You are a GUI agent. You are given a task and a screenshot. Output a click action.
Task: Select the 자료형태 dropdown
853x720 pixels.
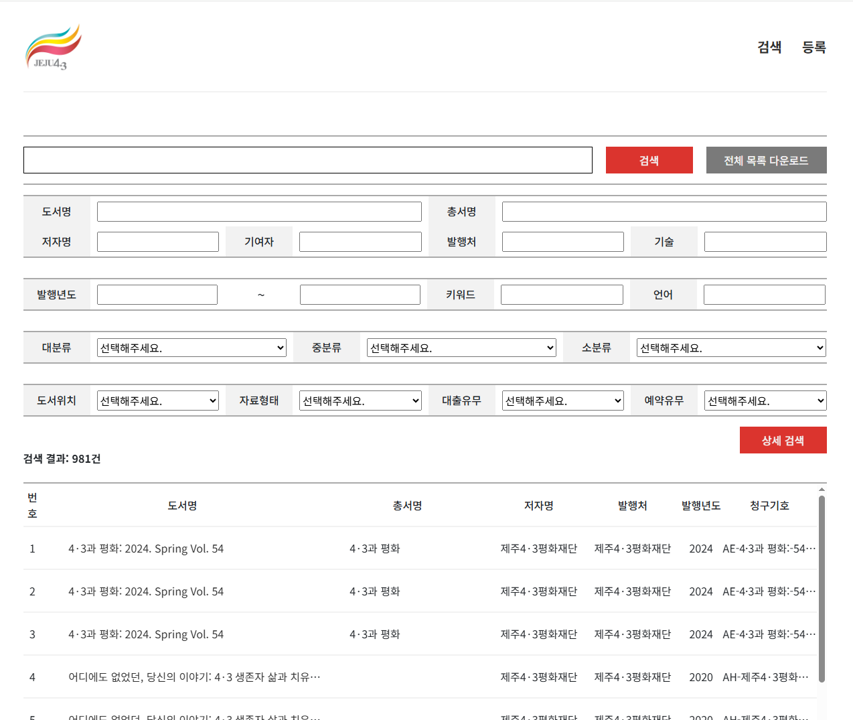360,401
